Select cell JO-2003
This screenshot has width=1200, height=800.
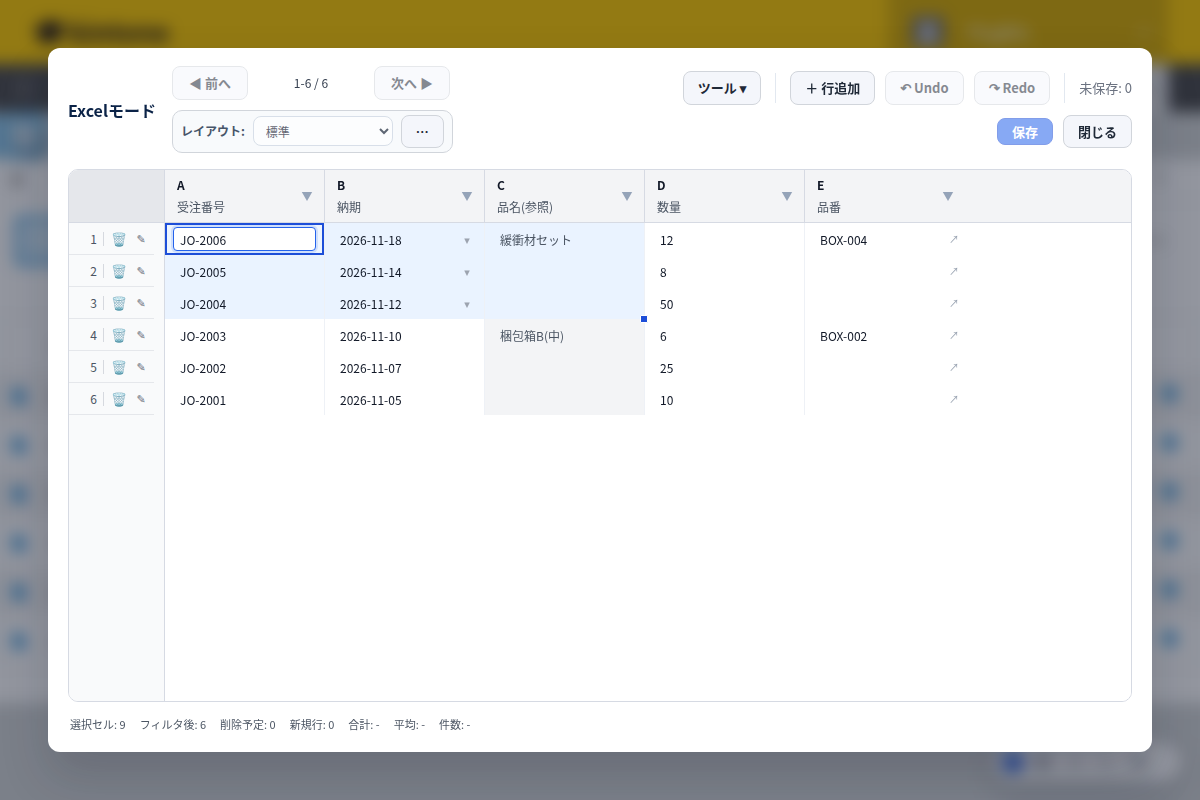tap(245, 336)
